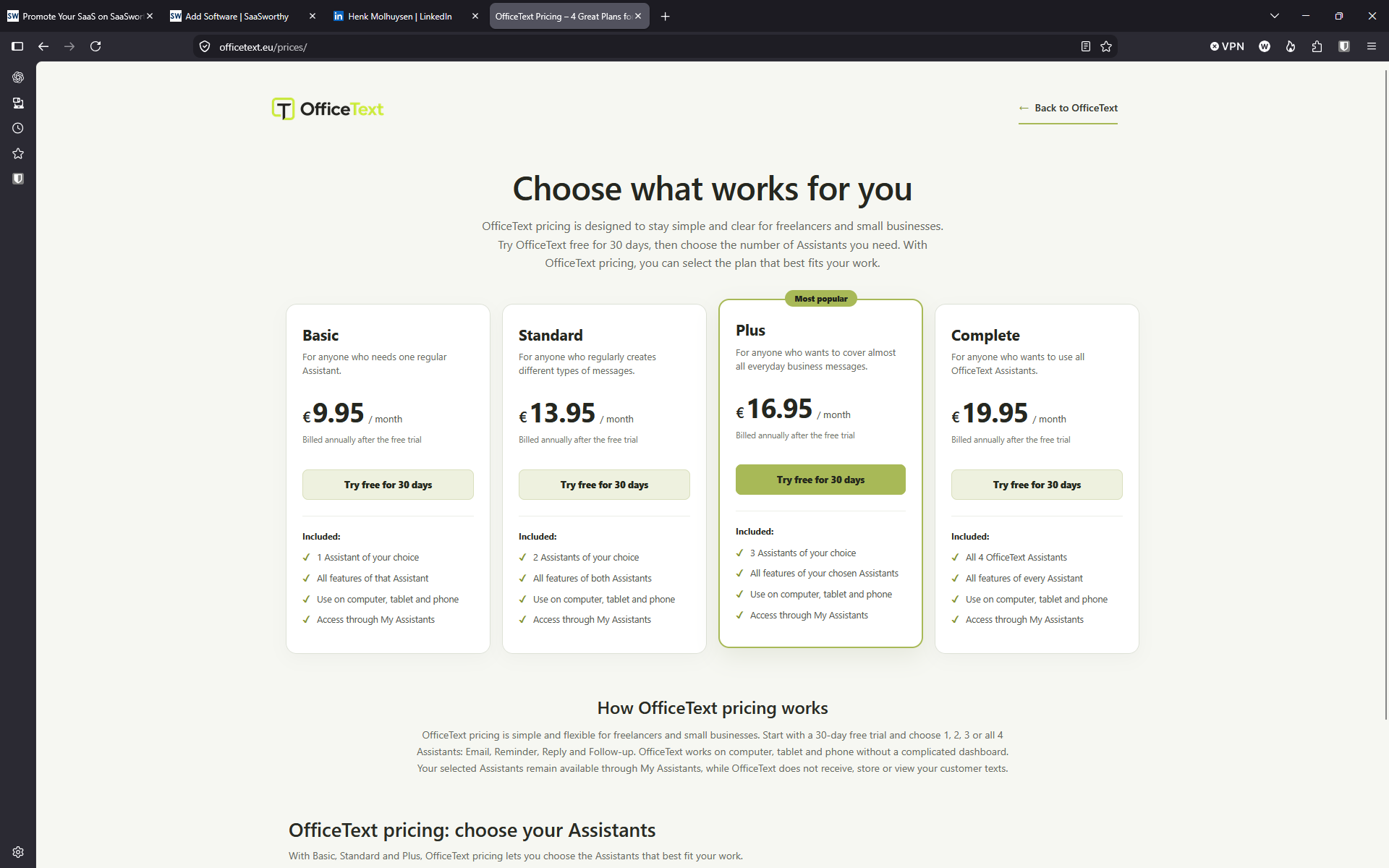Click the page vertical scrollbar
This screenshot has width=1389, height=868.
point(1385,394)
